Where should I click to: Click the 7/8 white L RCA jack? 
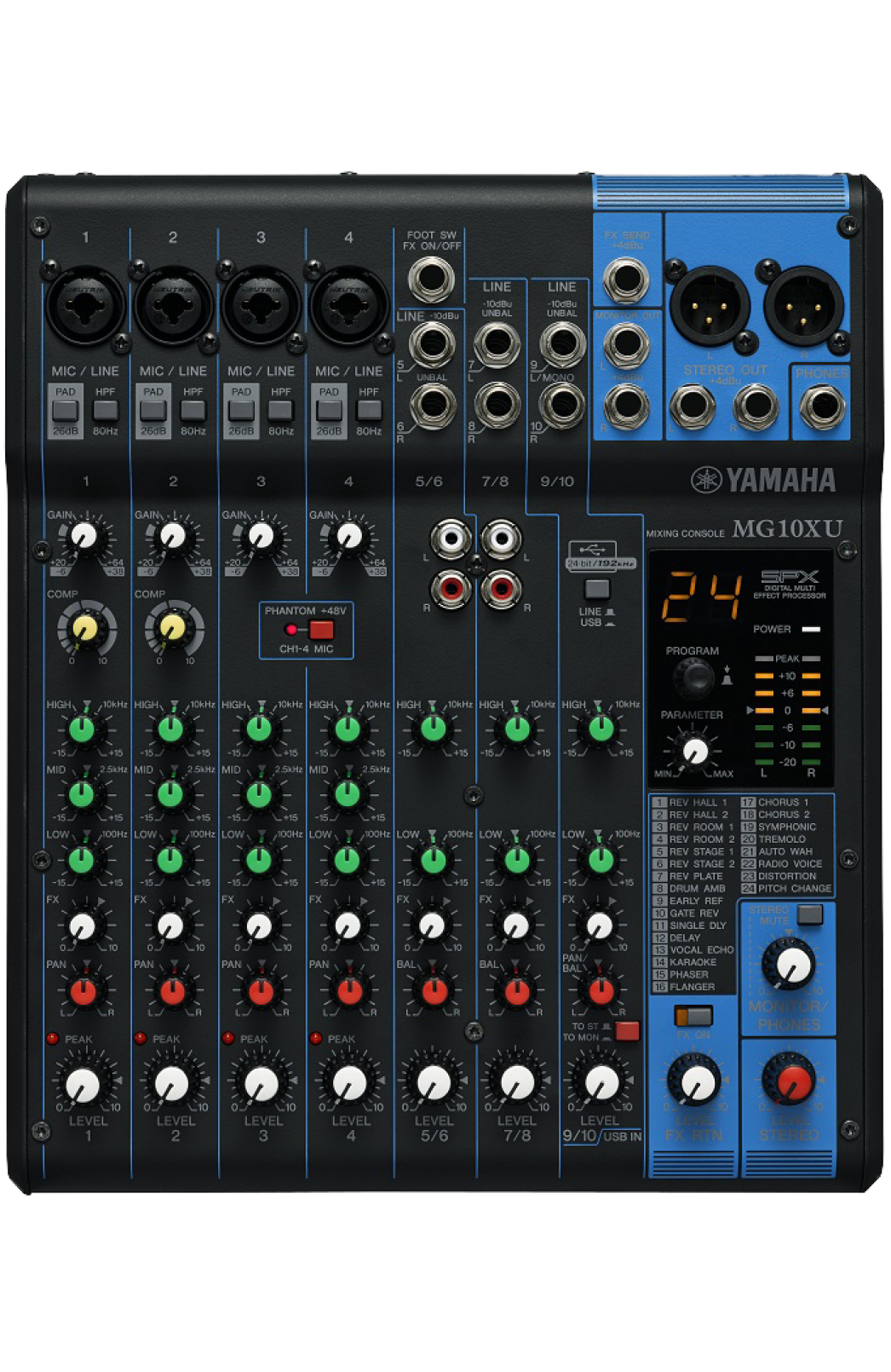[x=501, y=539]
